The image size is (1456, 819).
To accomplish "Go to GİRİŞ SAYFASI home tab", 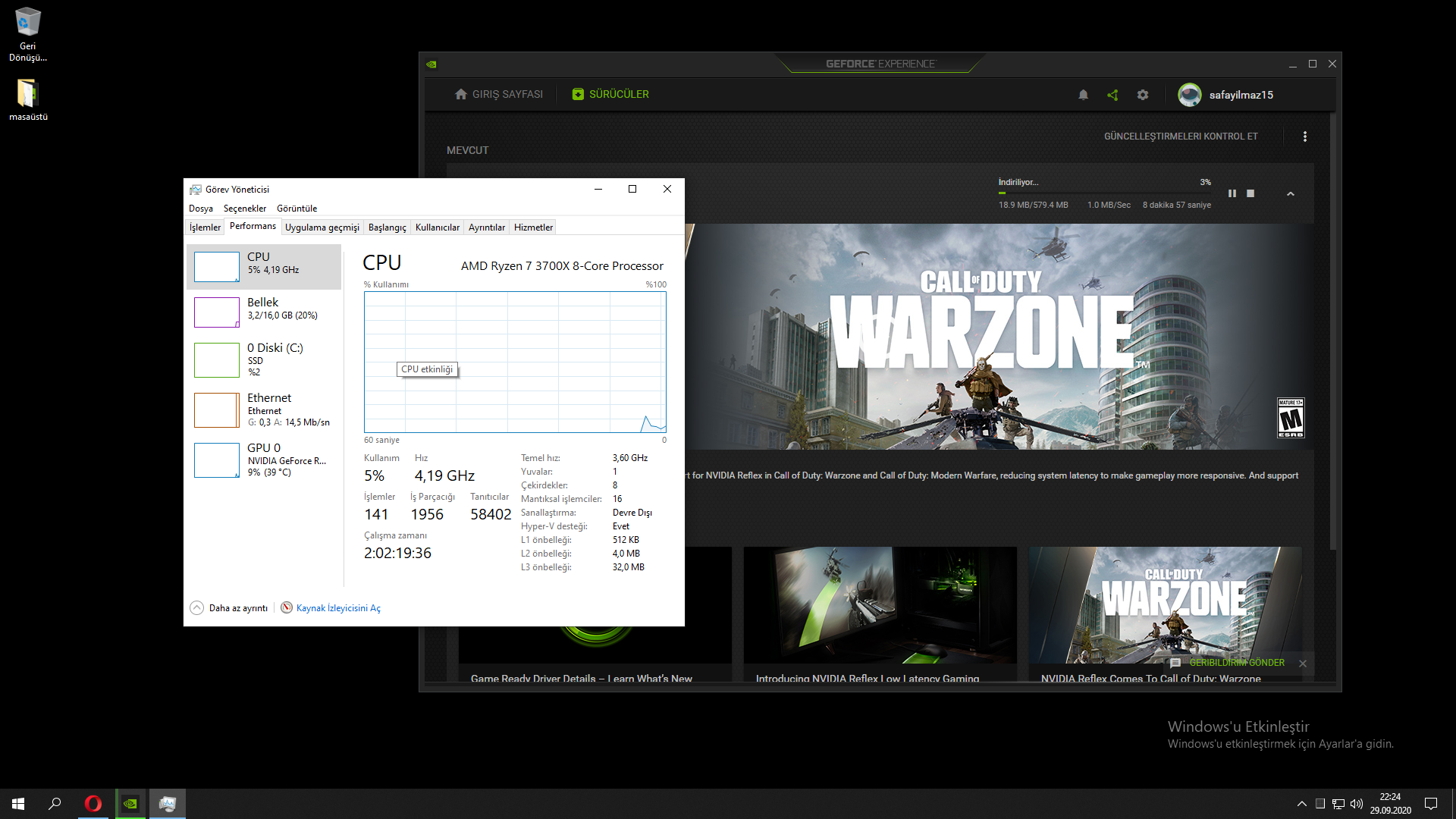I will point(499,95).
